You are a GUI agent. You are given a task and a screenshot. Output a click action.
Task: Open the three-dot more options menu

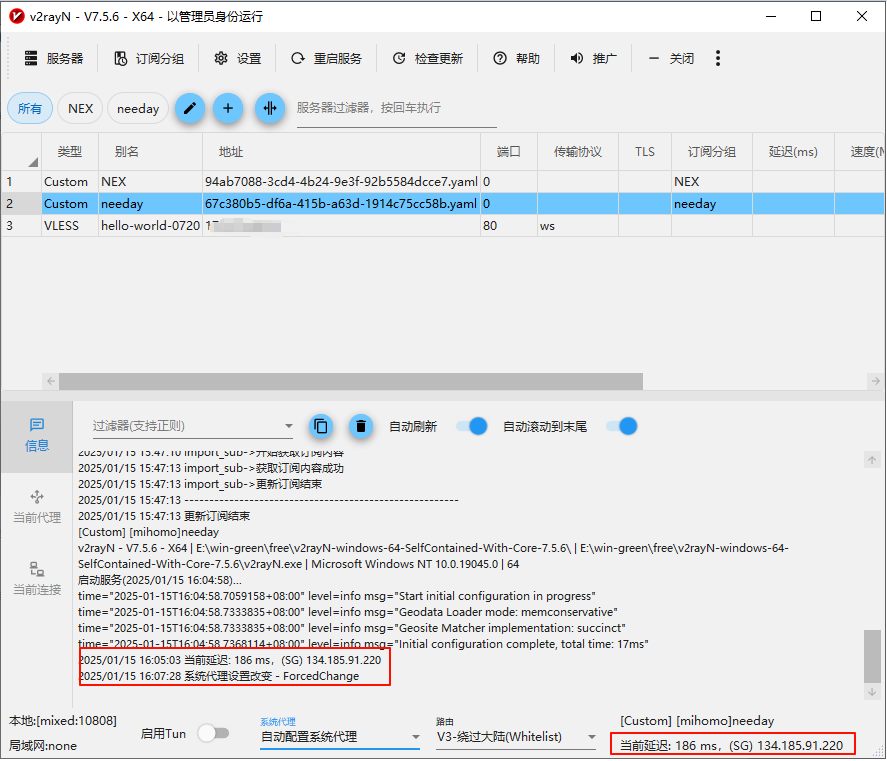718,59
